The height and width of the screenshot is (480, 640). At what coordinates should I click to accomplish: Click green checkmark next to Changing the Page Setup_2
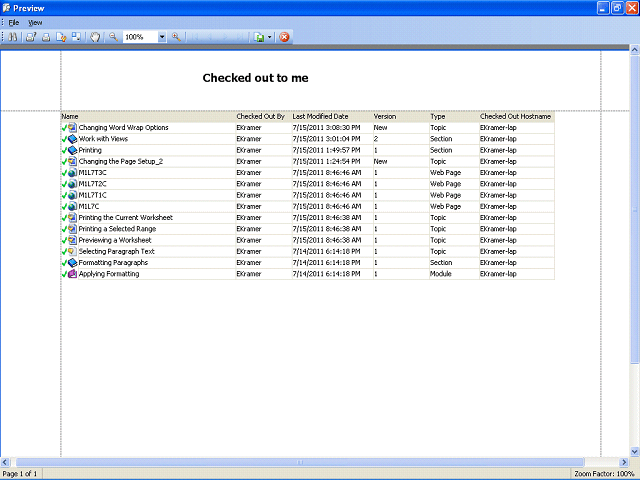[x=64, y=162]
